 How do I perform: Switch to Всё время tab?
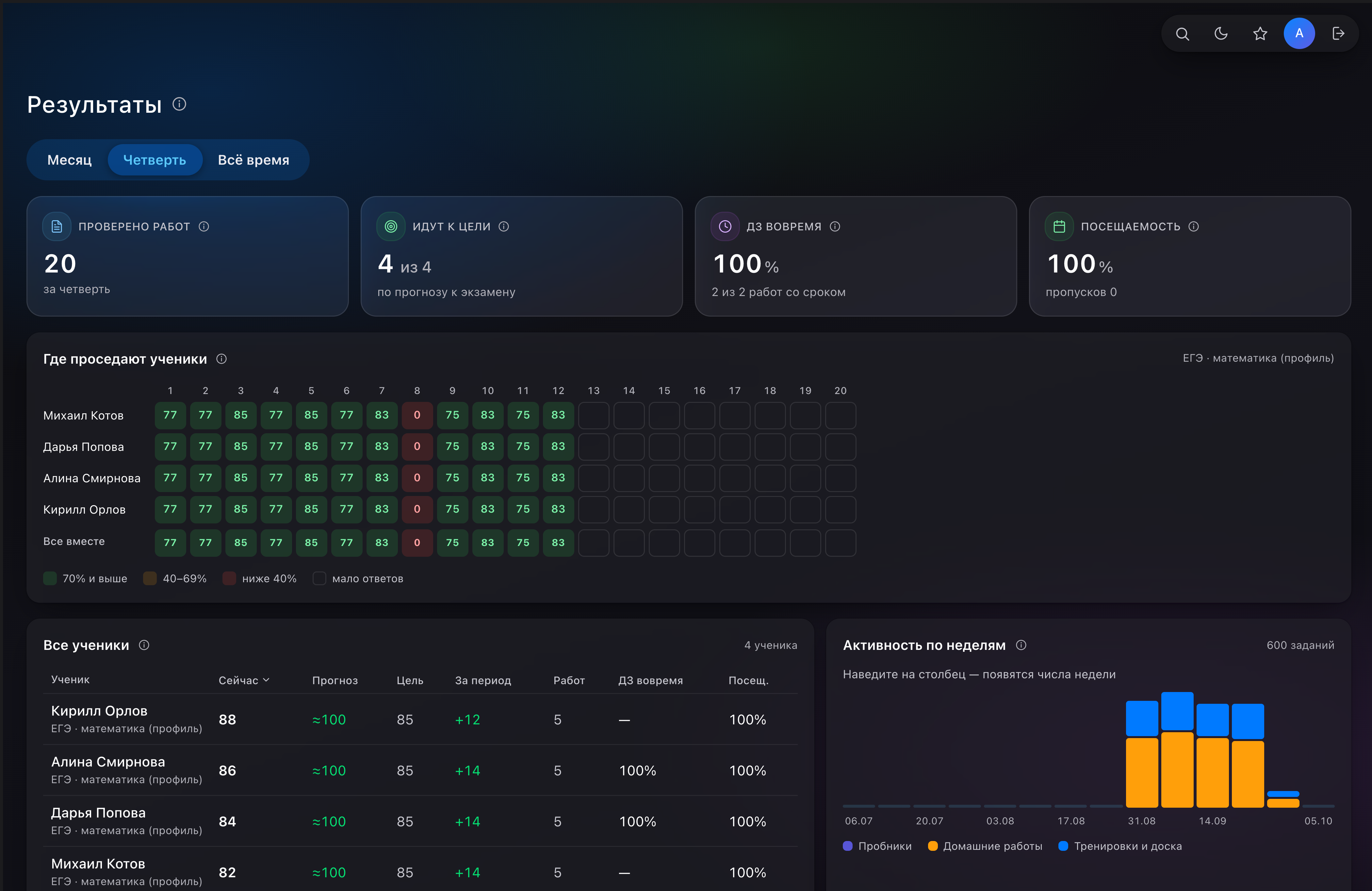click(x=253, y=160)
